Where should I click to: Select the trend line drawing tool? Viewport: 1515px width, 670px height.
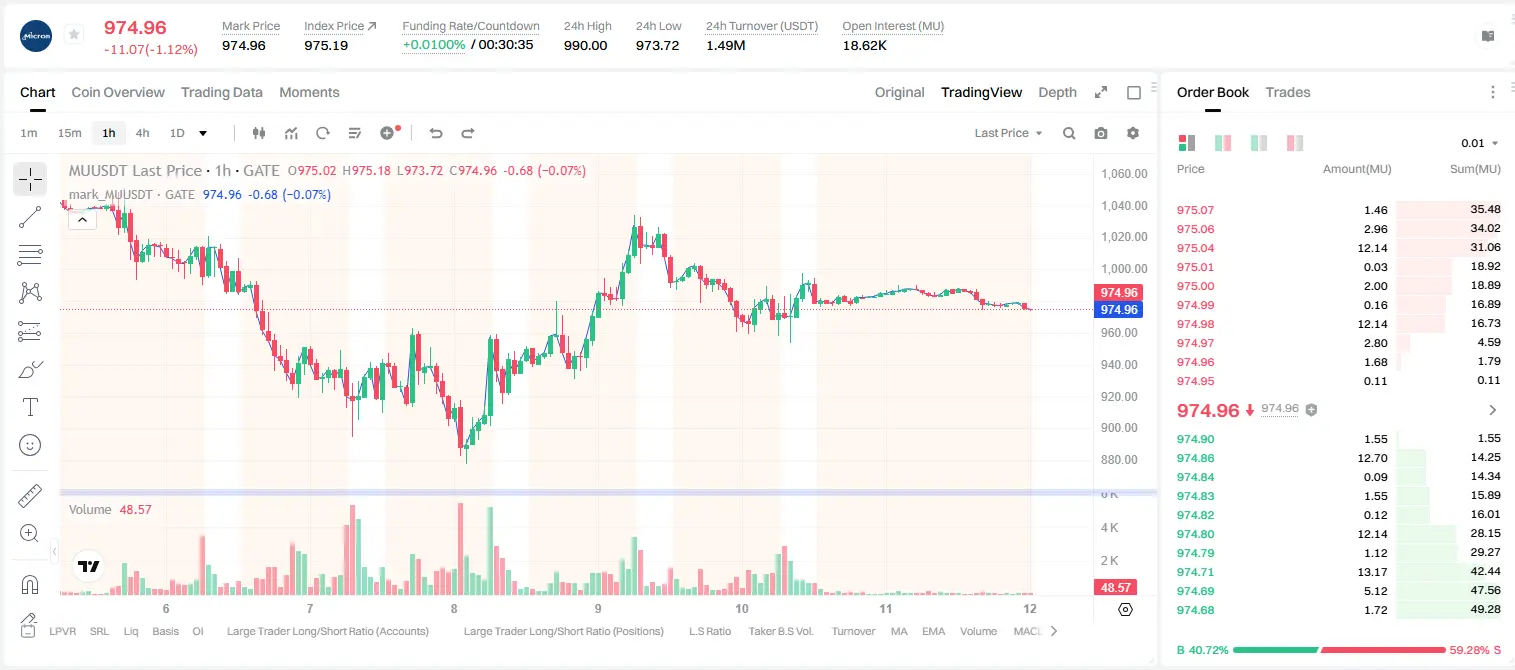pos(30,217)
